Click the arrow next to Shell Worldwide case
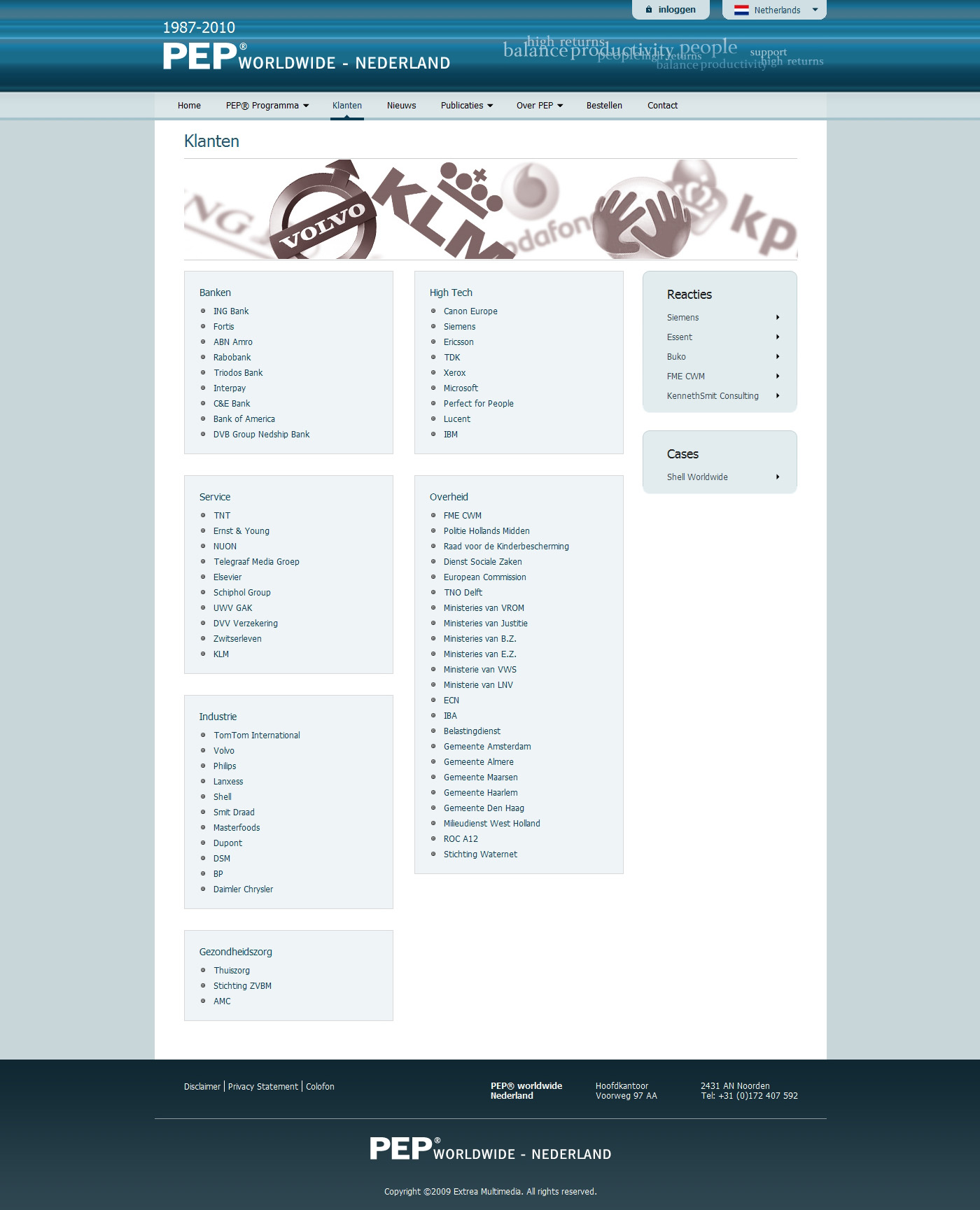This screenshot has height=1210, width=980. pos(778,477)
